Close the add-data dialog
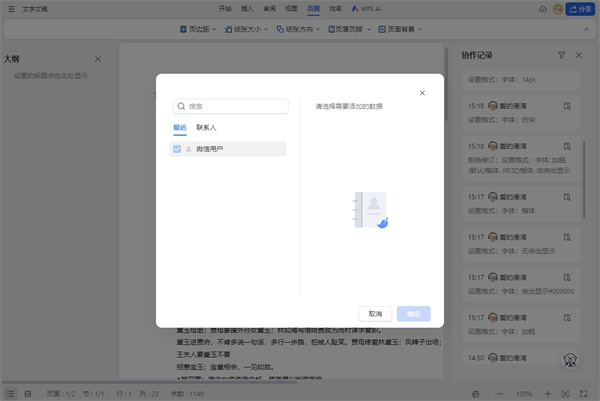600x401 pixels. coord(422,93)
